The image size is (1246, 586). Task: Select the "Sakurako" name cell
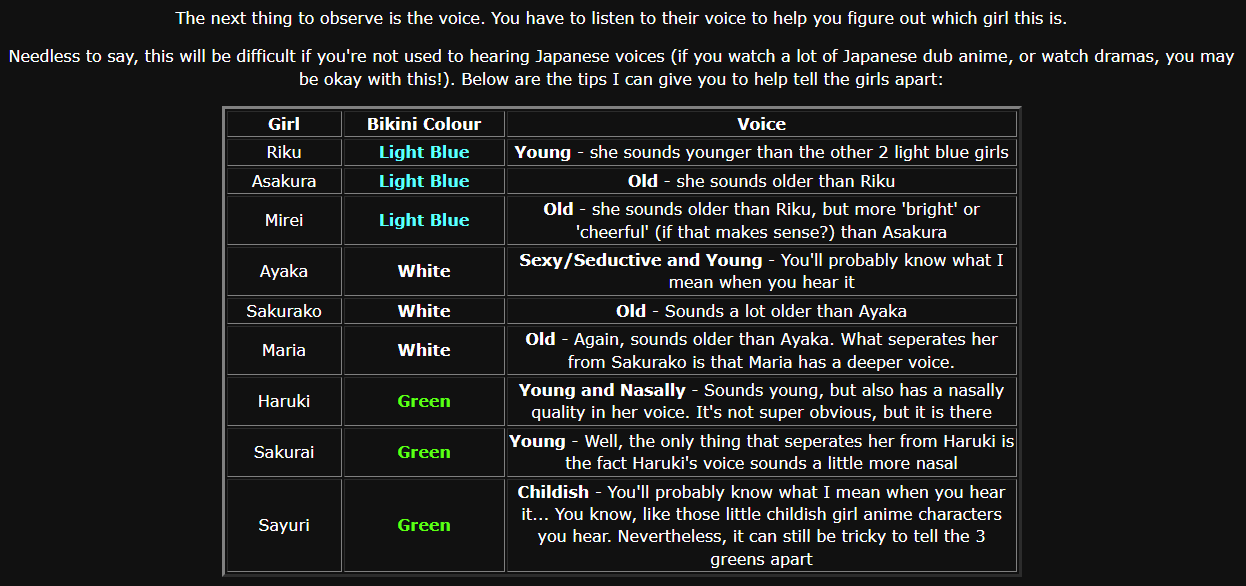(284, 311)
